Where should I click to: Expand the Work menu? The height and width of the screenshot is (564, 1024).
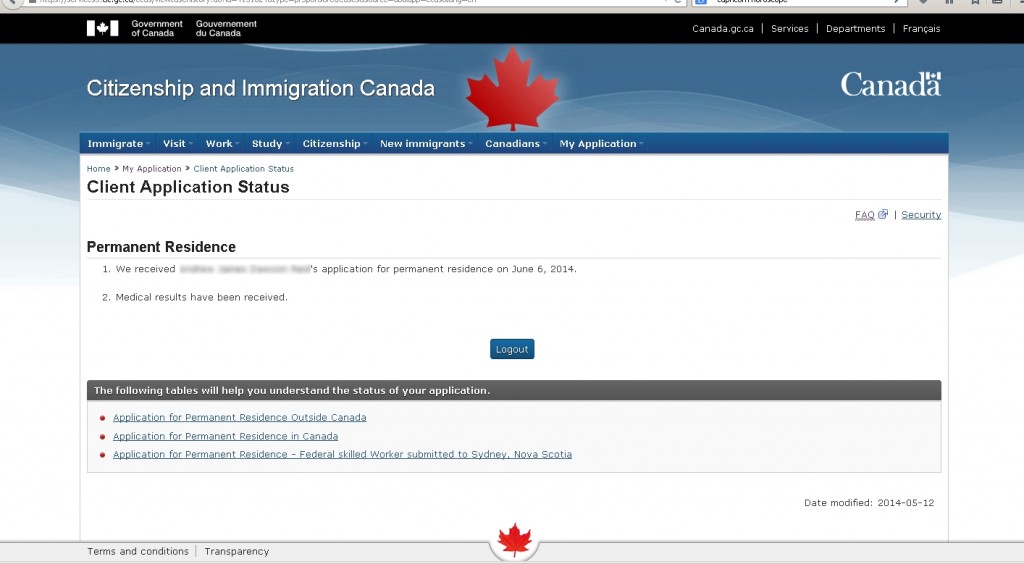pyautogui.click(x=221, y=144)
